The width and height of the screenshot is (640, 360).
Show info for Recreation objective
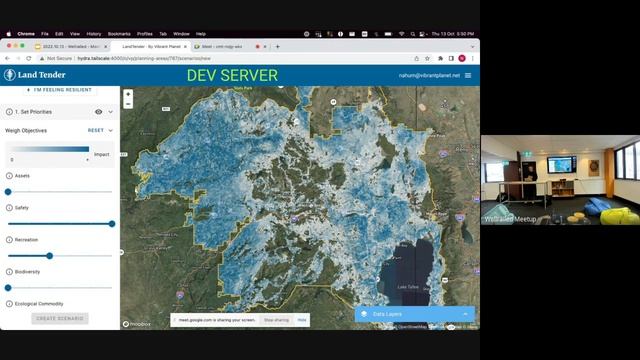pyautogui.click(x=9, y=240)
